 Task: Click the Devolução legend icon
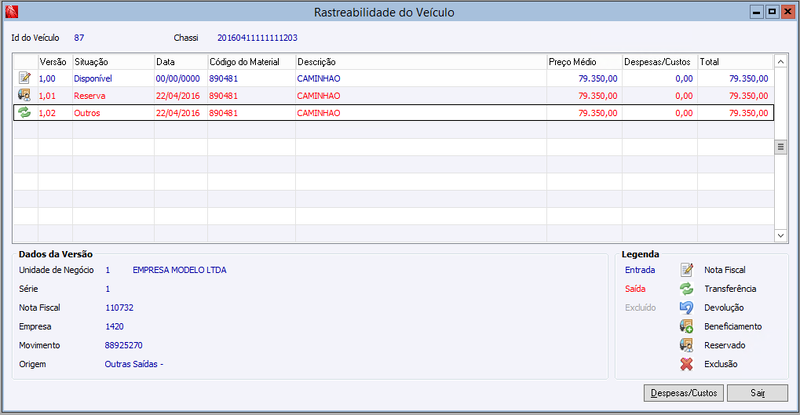[687, 307]
